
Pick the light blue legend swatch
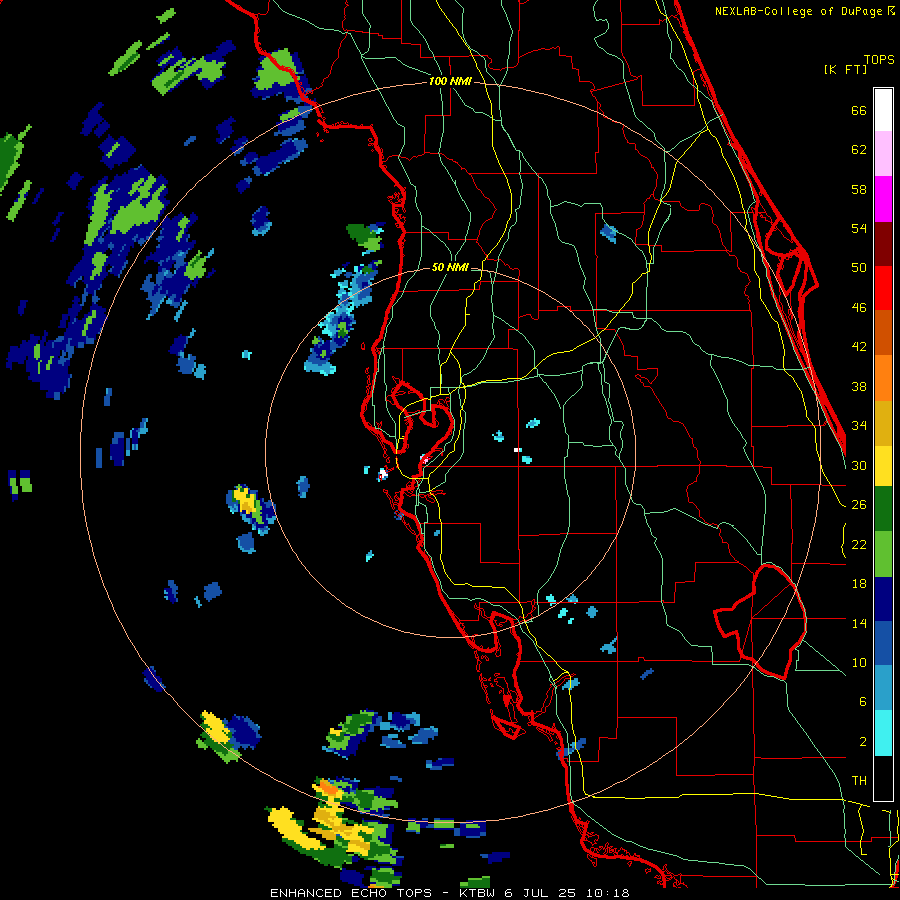883,688
